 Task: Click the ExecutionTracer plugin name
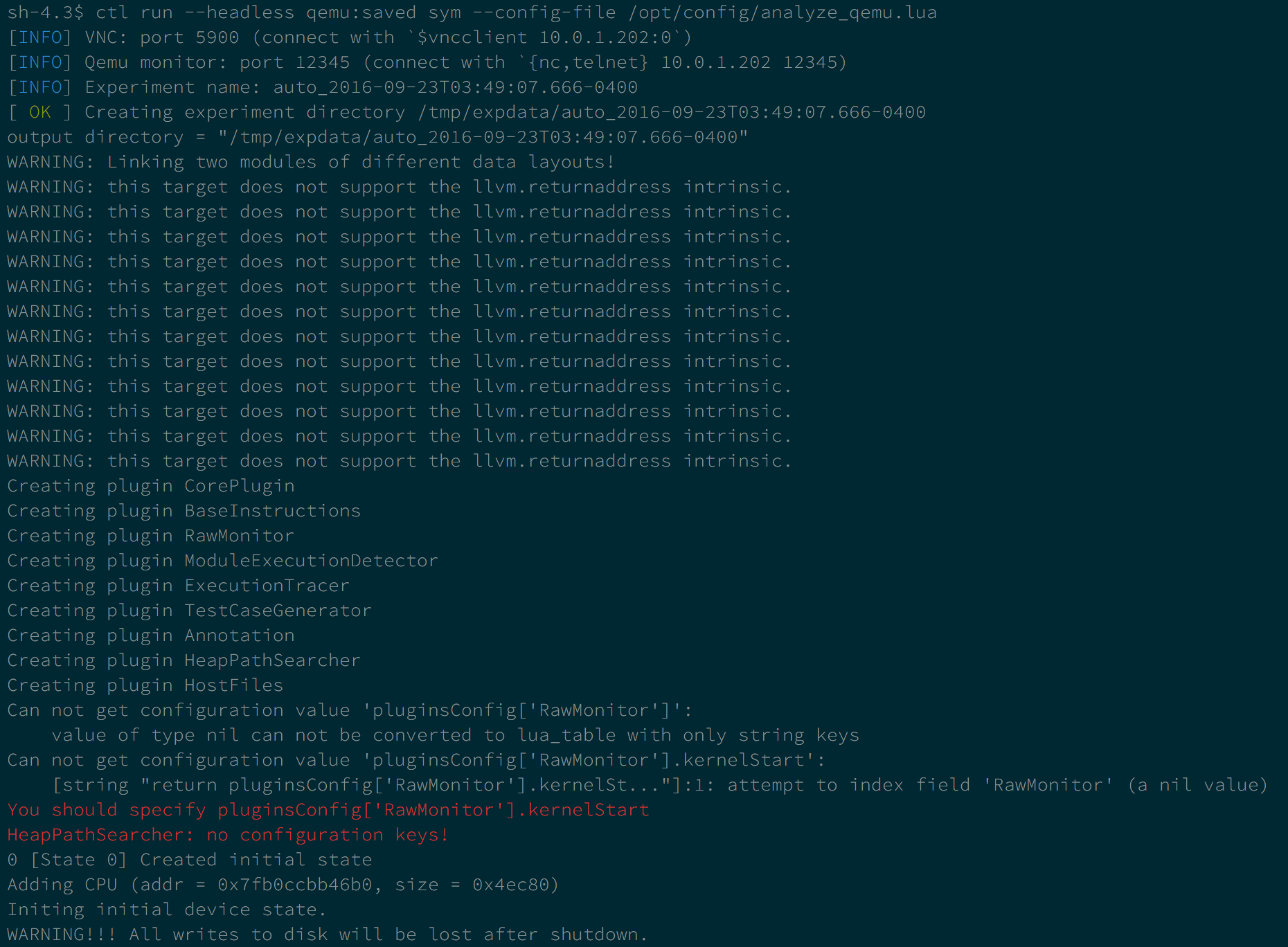tap(267, 586)
